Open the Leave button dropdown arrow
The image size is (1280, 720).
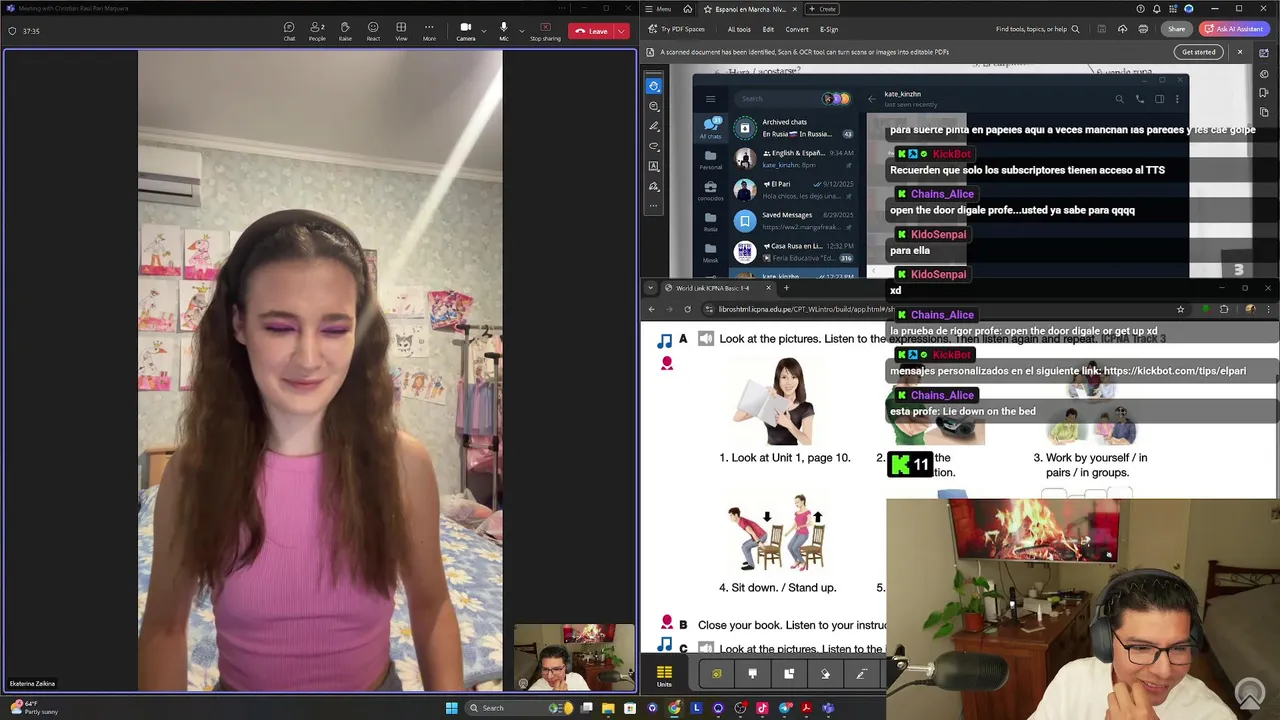pos(621,31)
